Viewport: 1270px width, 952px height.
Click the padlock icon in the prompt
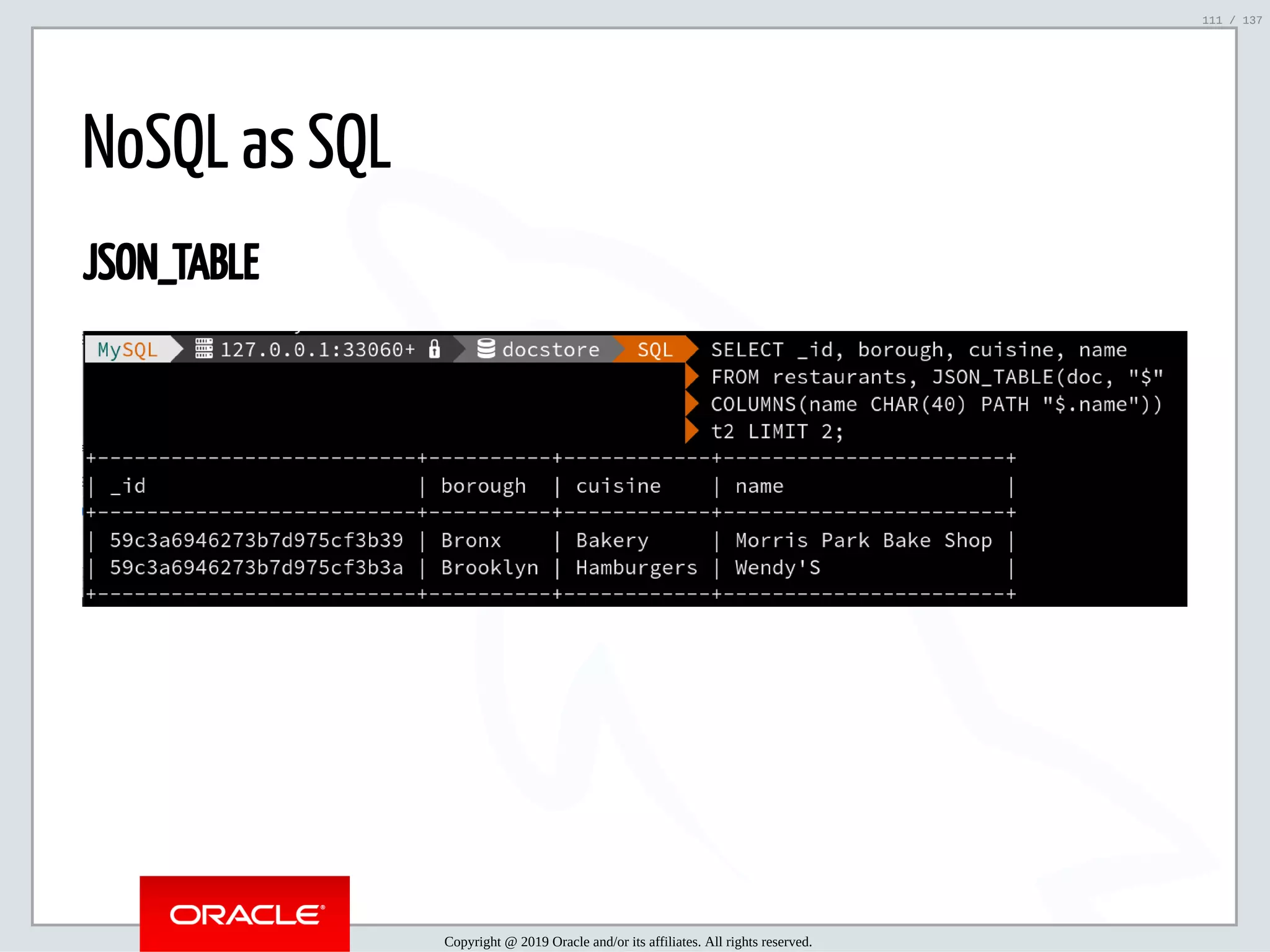click(435, 349)
